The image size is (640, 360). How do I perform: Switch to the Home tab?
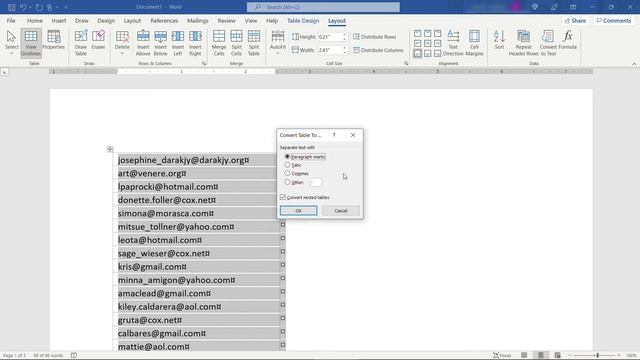[x=35, y=20]
